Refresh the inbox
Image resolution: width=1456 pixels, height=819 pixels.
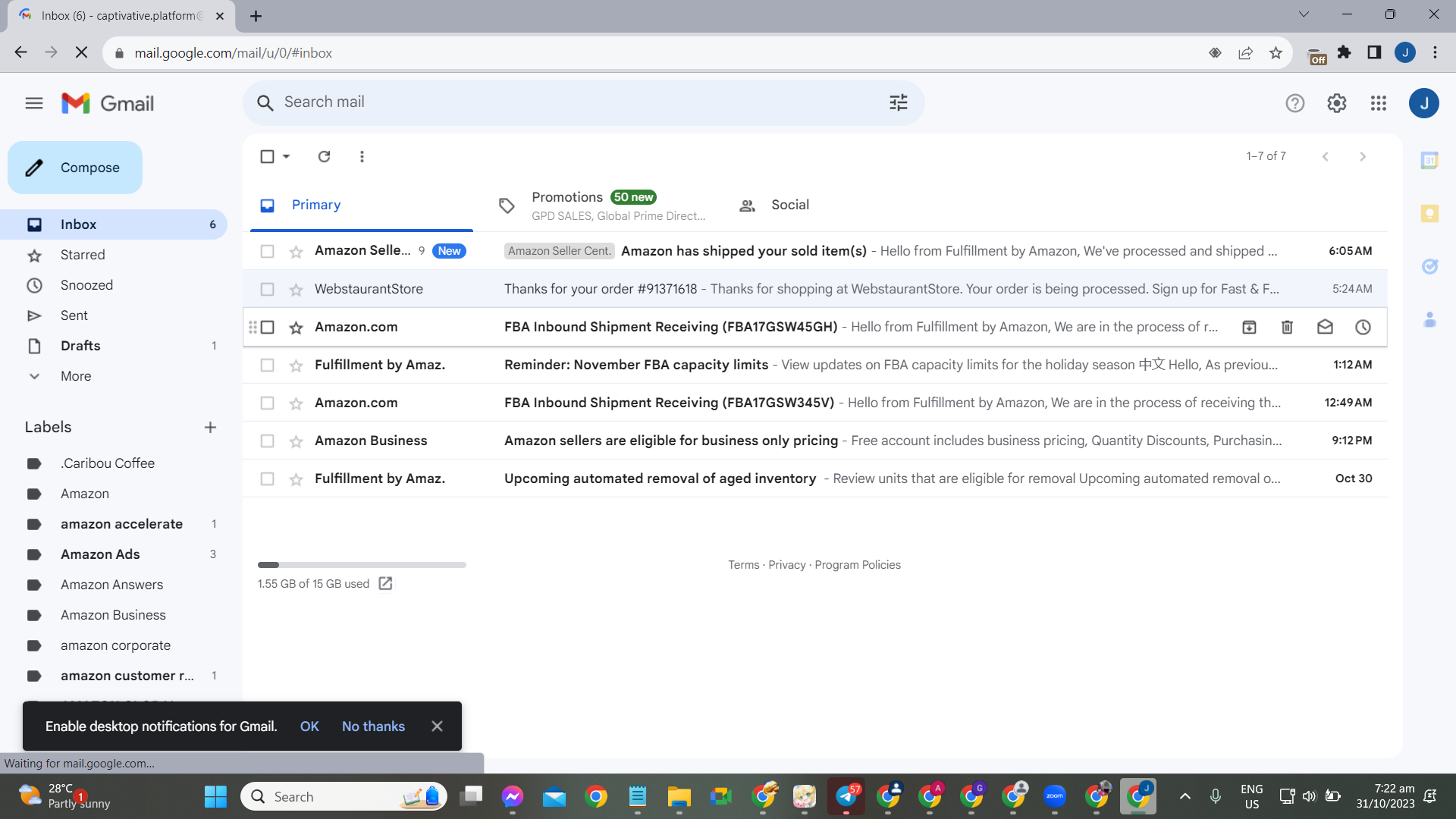pos(324,156)
